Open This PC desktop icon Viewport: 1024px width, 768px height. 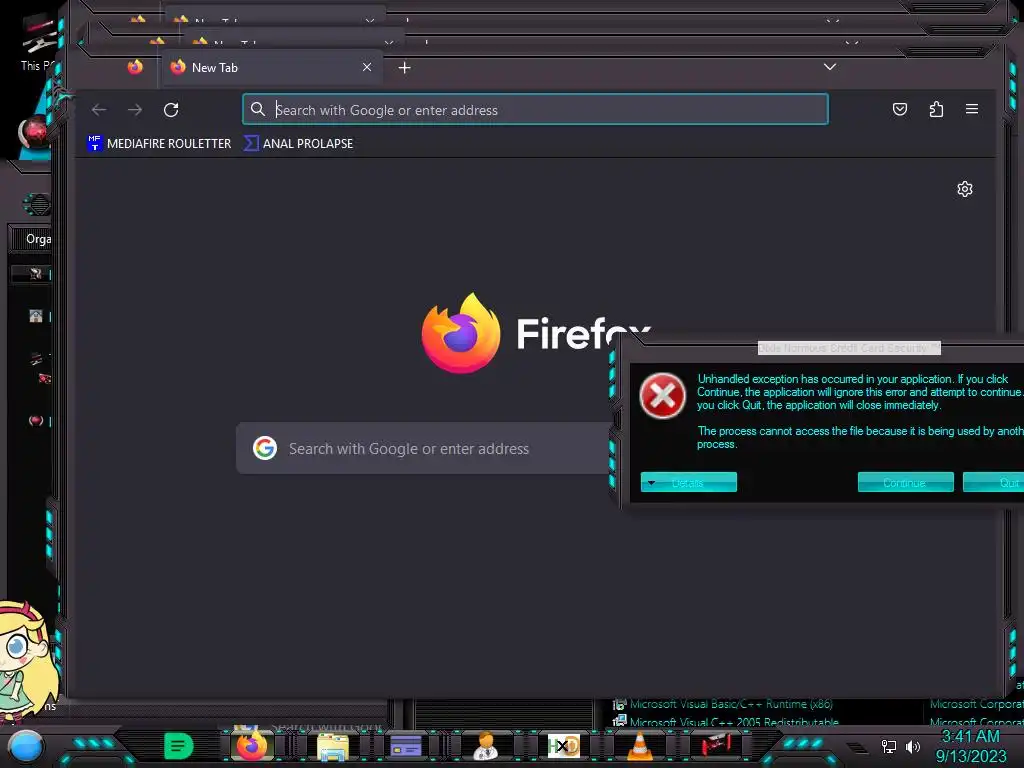tap(38, 40)
